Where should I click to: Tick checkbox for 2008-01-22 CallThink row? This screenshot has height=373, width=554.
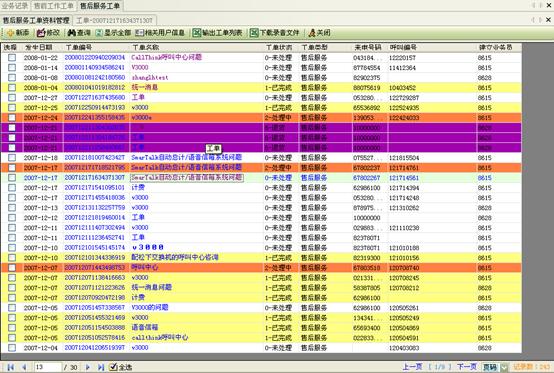coord(12,57)
